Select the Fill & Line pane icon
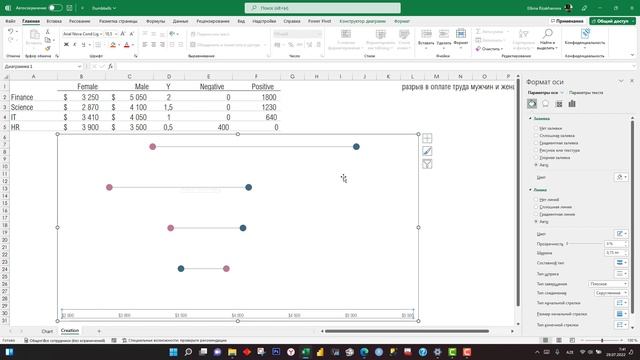The width and height of the screenshot is (640, 360). pos(532,104)
